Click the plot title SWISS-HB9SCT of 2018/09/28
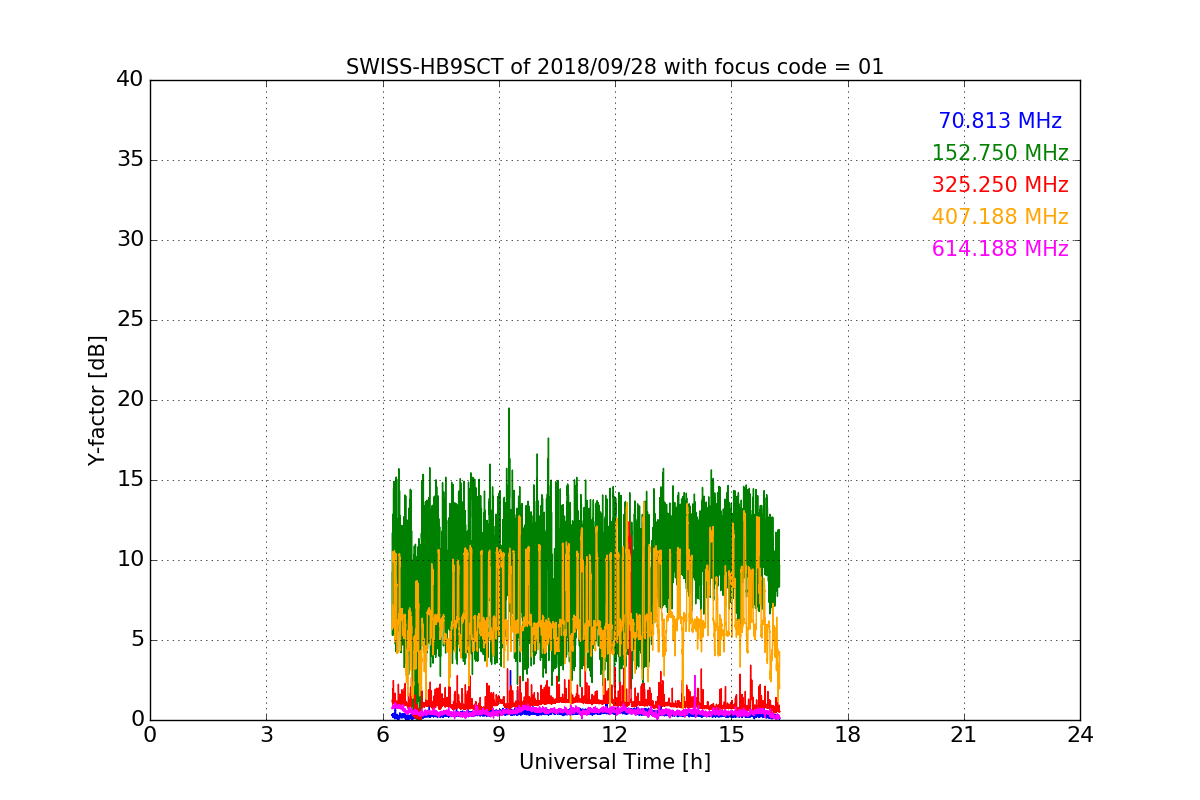Screen dimensions: 1200x800 [x=615, y=67]
